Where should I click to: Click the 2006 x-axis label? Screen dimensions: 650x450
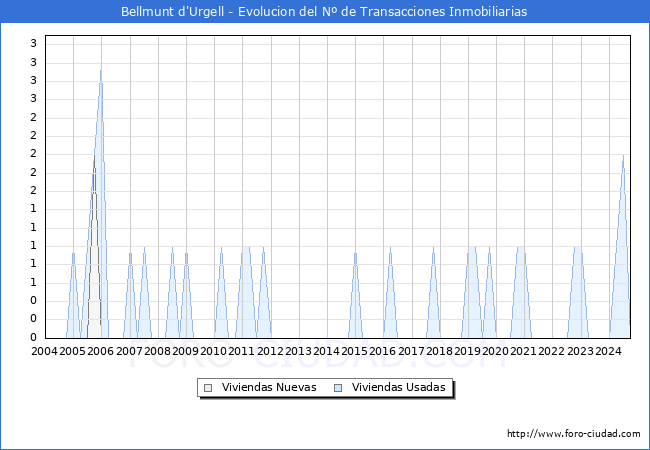pos(100,351)
